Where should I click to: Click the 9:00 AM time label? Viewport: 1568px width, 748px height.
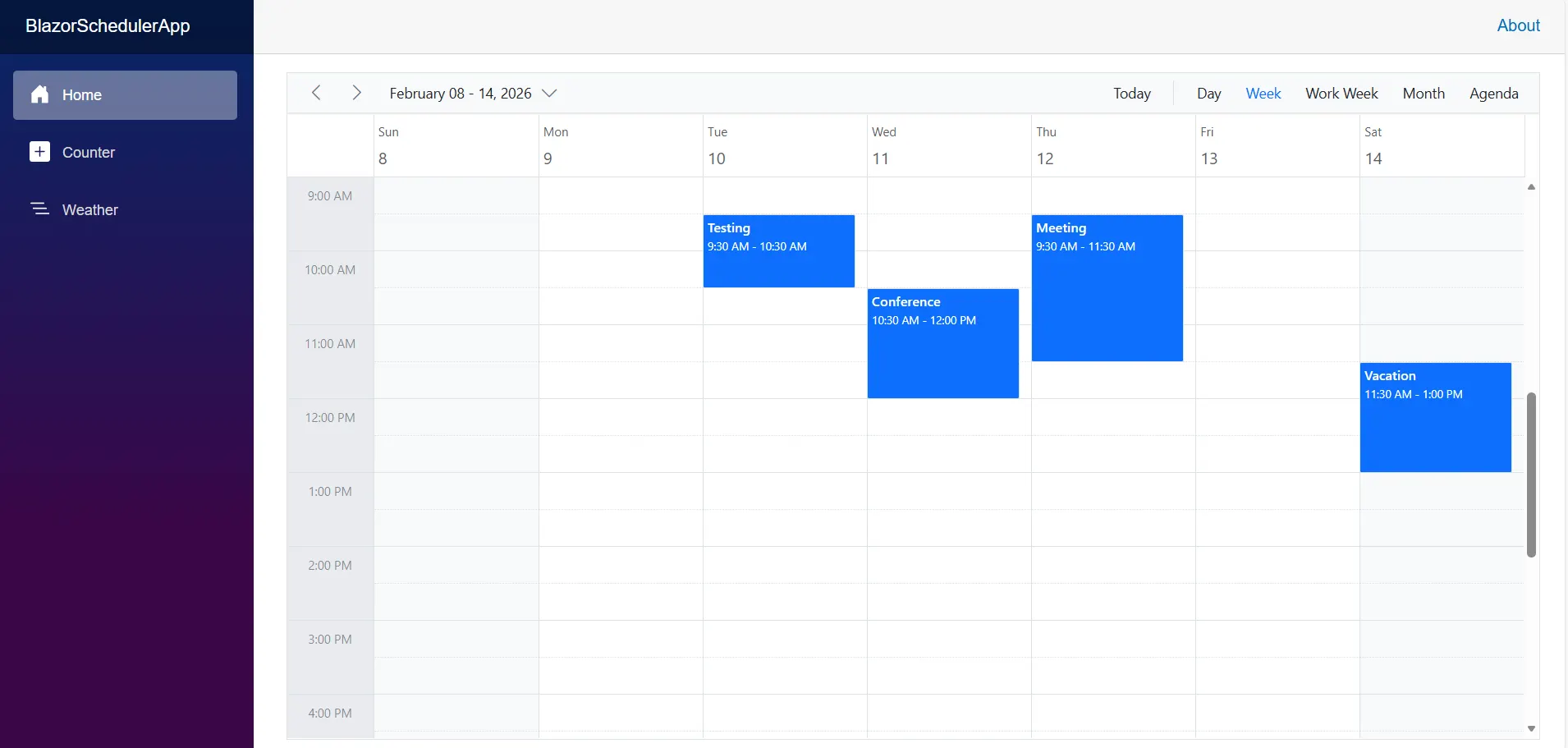330,196
